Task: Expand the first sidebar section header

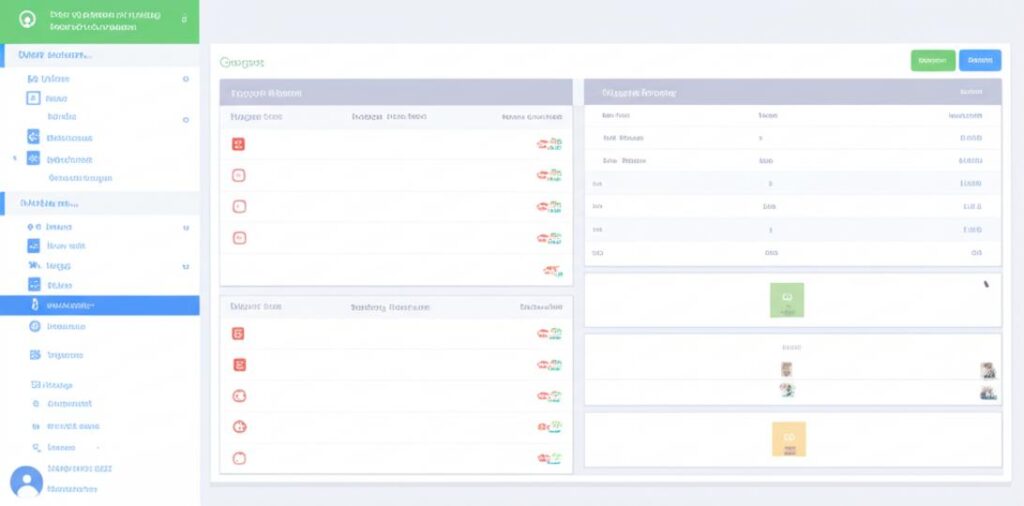Action: [x=99, y=55]
